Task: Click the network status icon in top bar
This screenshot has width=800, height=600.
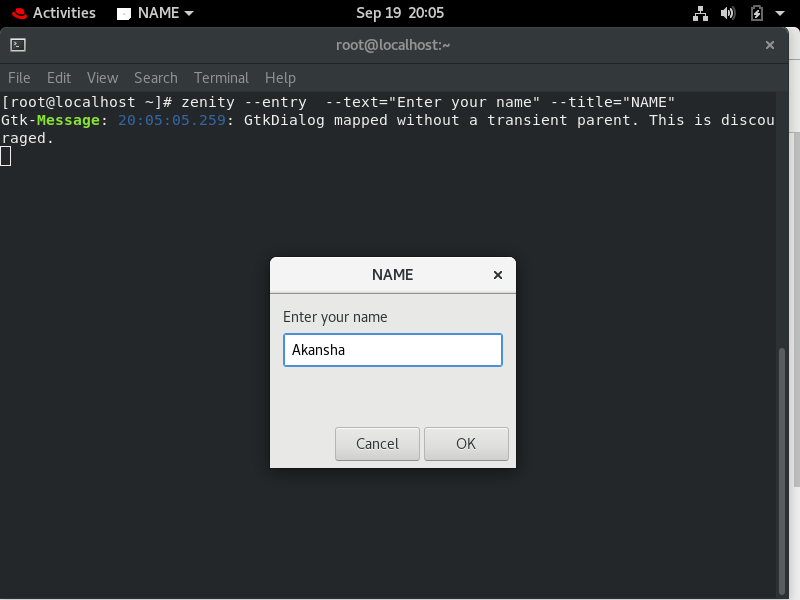Action: 700,13
